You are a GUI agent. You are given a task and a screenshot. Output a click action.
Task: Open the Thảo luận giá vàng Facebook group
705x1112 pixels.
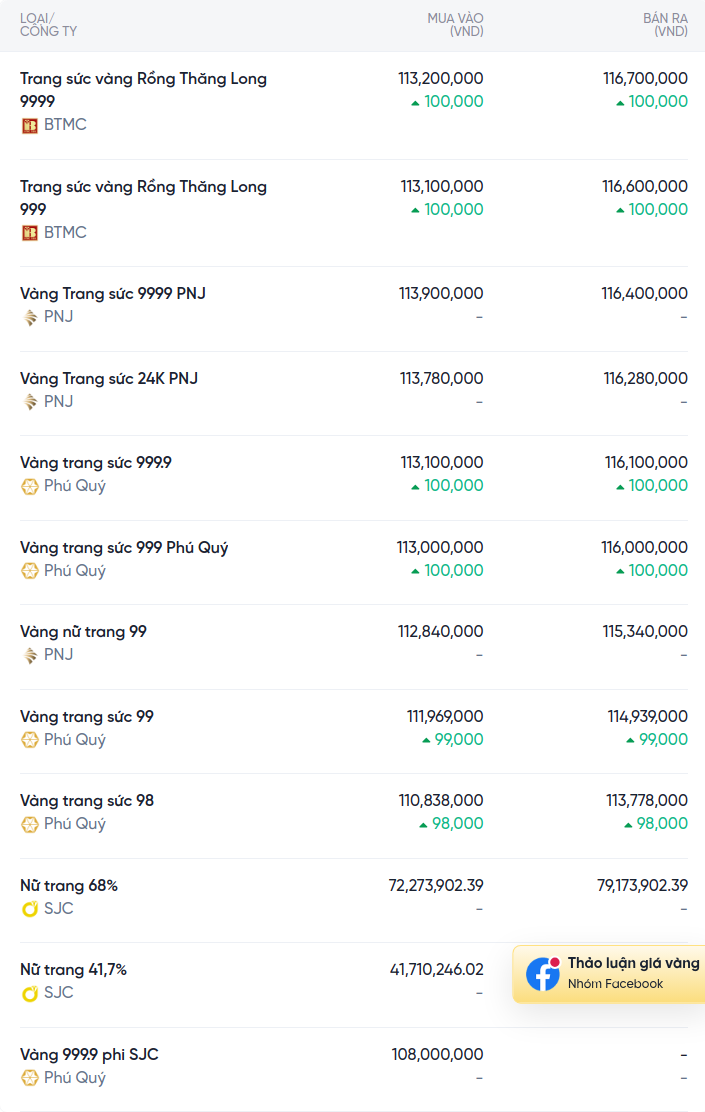point(609,974)
